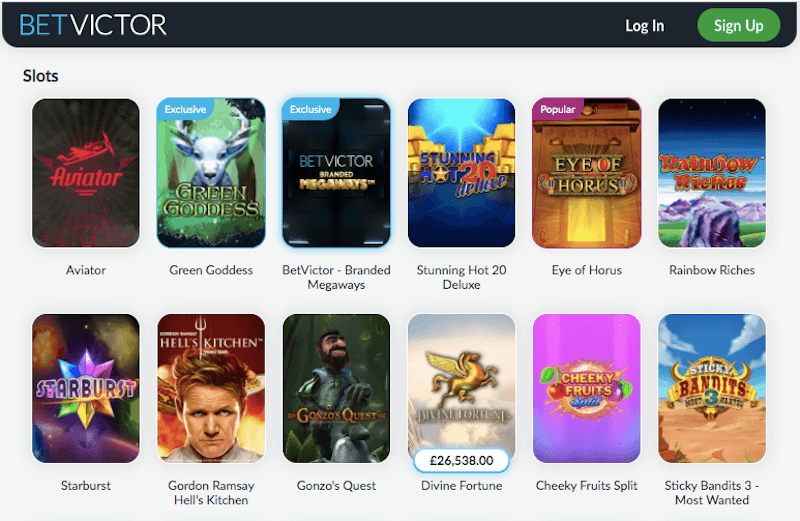Click the Starburst title text
The height and width of the screenshot is (521, 800).
(x=86, y=485)
